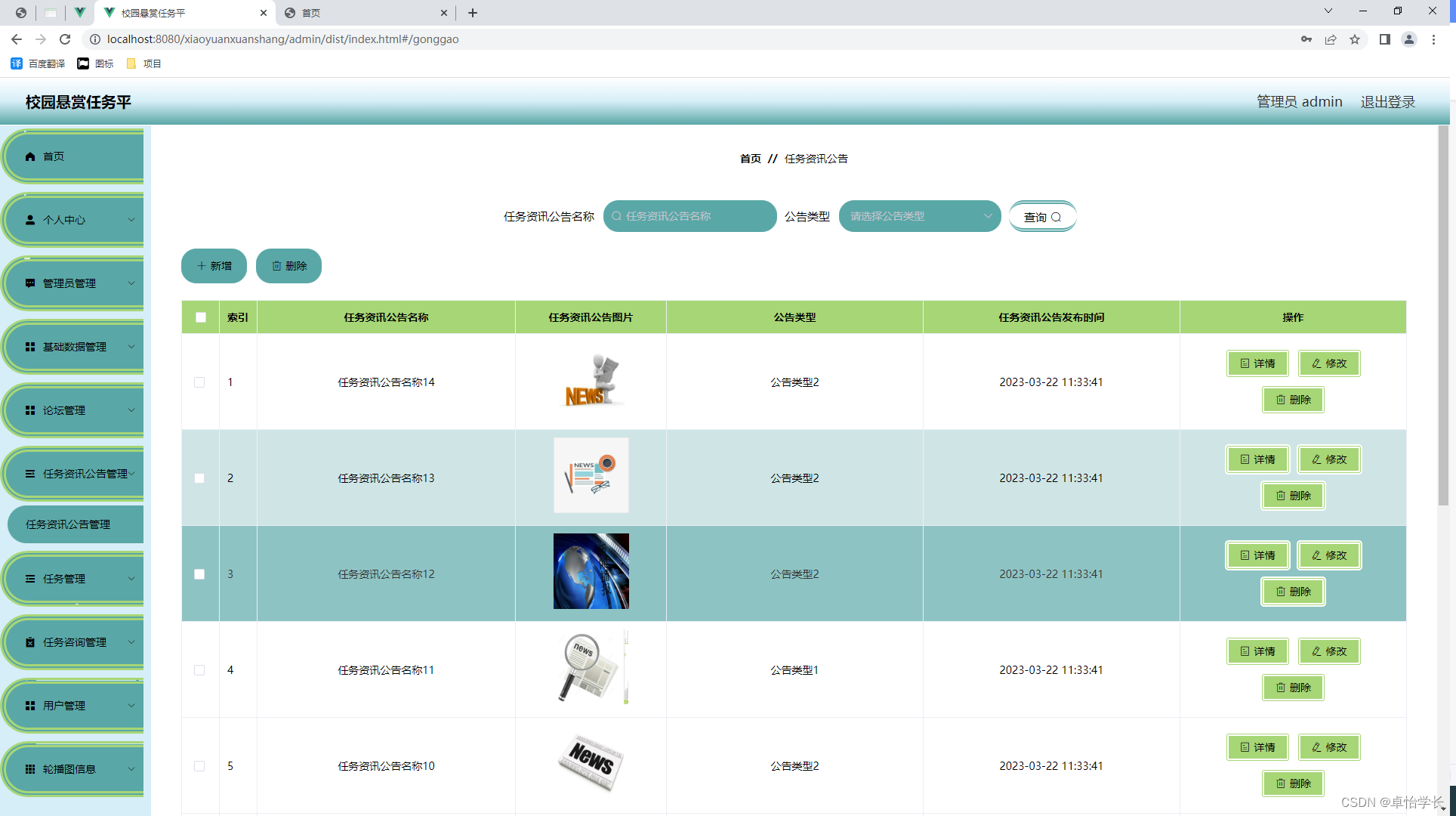The height and width of the screenshot is (816, 1456).
Task: Check the checkbox for row 1
Action: tap(199, 382)
